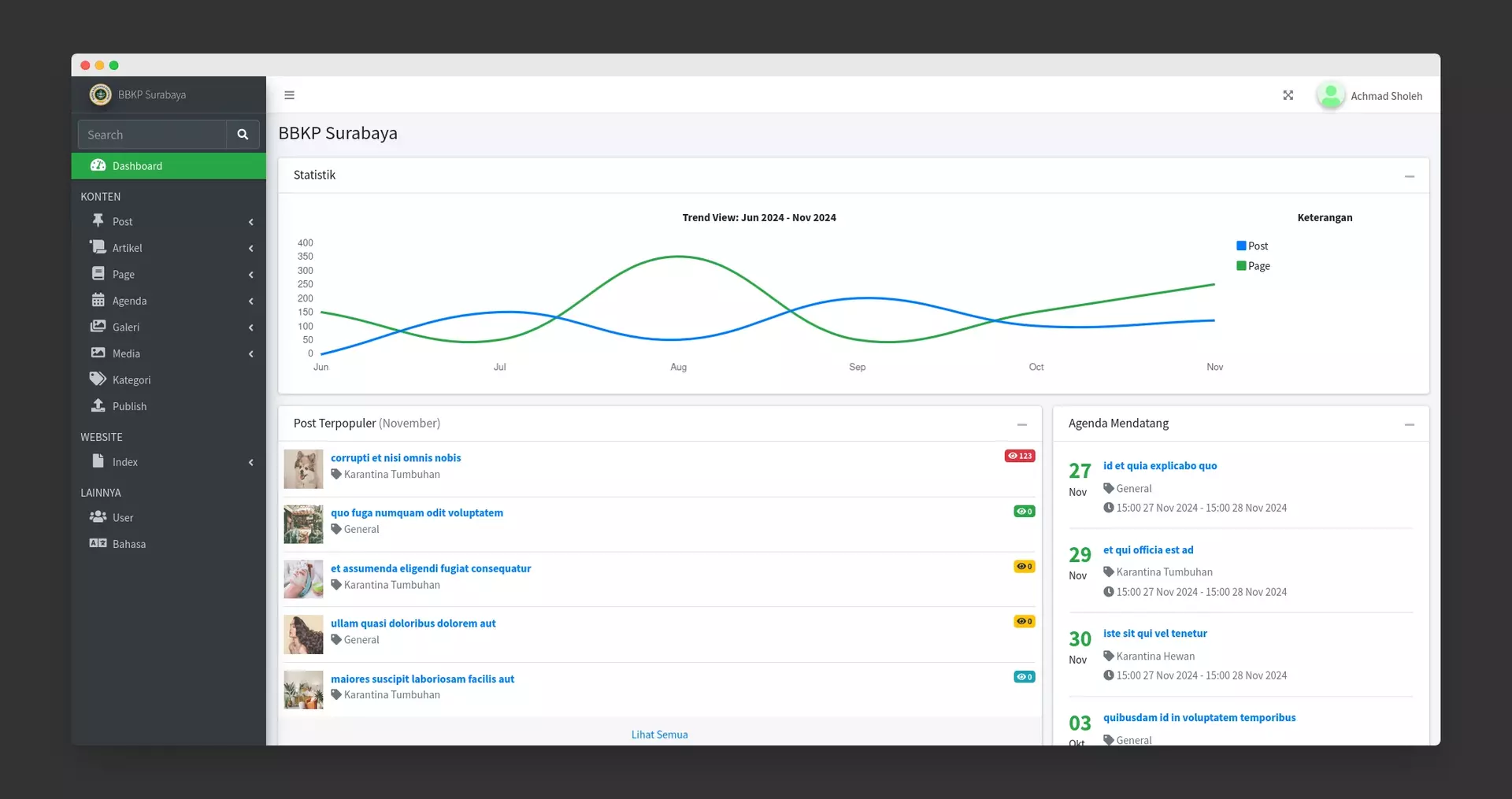Click the hamburger sidebar toggle icon
1512x799 pixels.
(x=289, y=95)
